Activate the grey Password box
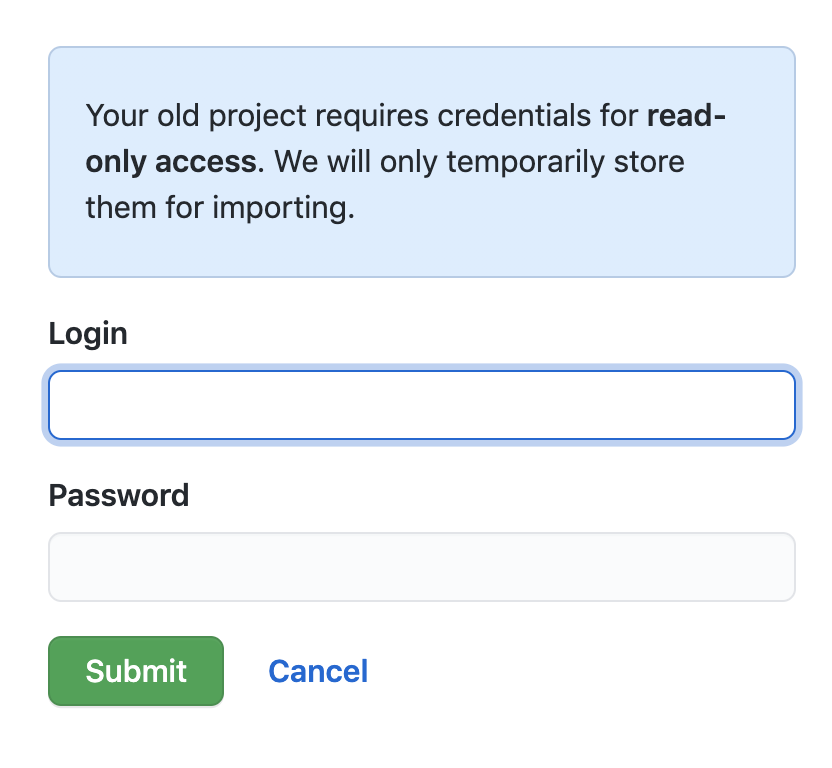 tap(422, 567)
